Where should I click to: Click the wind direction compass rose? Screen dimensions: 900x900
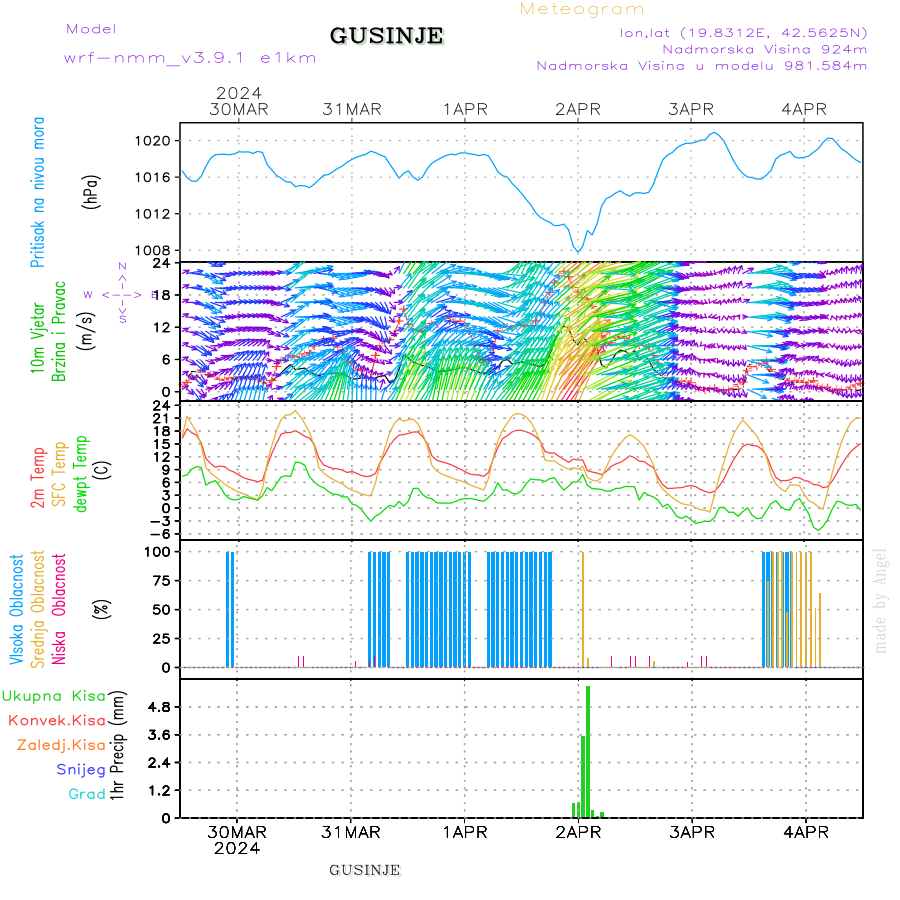click(122, 294)
